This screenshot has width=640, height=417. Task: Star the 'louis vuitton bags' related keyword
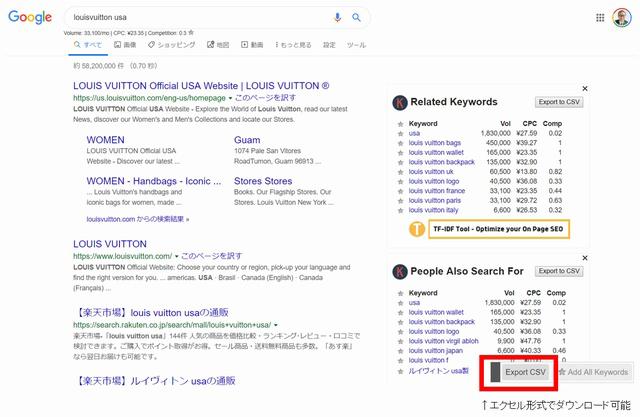[401, 143]
